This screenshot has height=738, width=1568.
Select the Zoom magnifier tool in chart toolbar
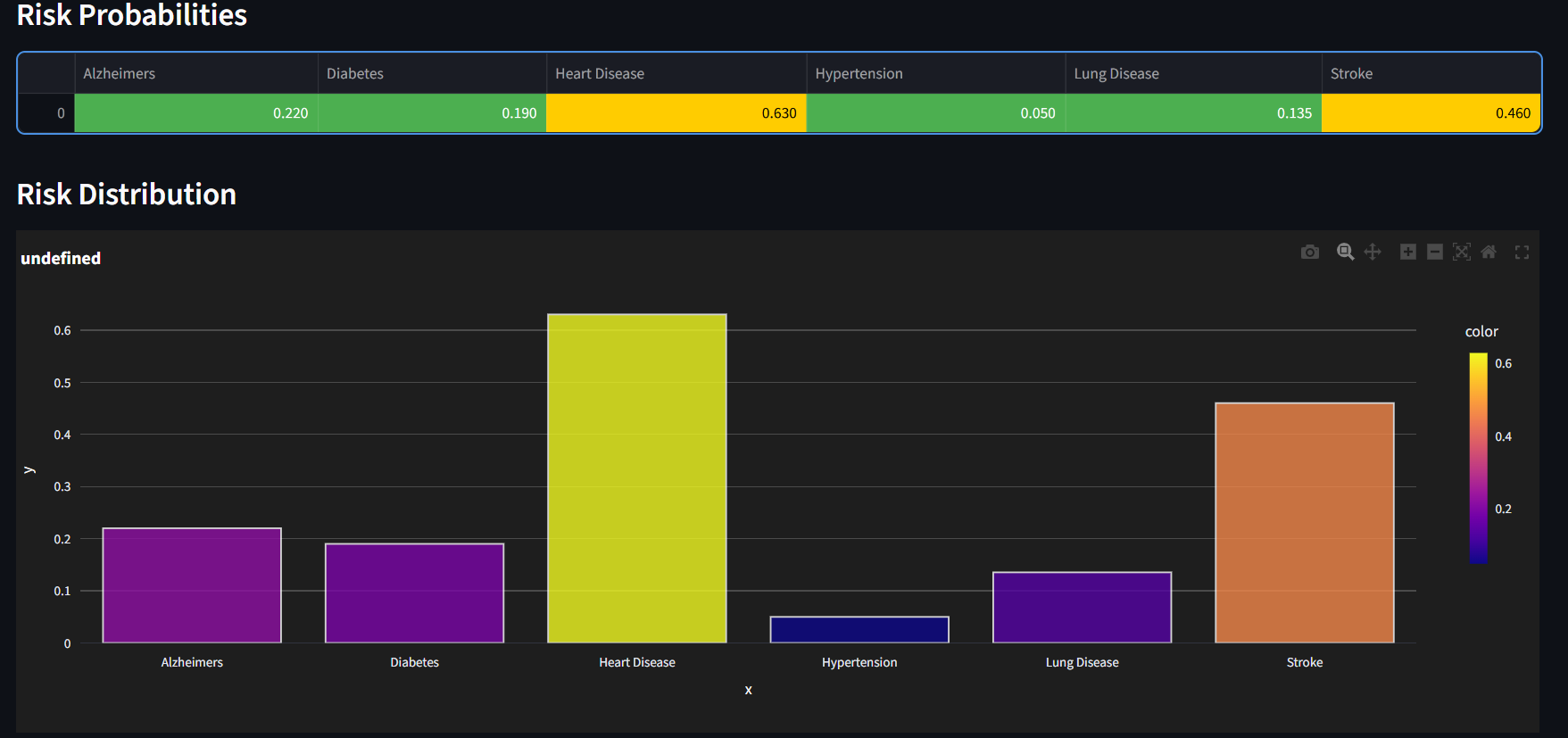coord(1345,253)
